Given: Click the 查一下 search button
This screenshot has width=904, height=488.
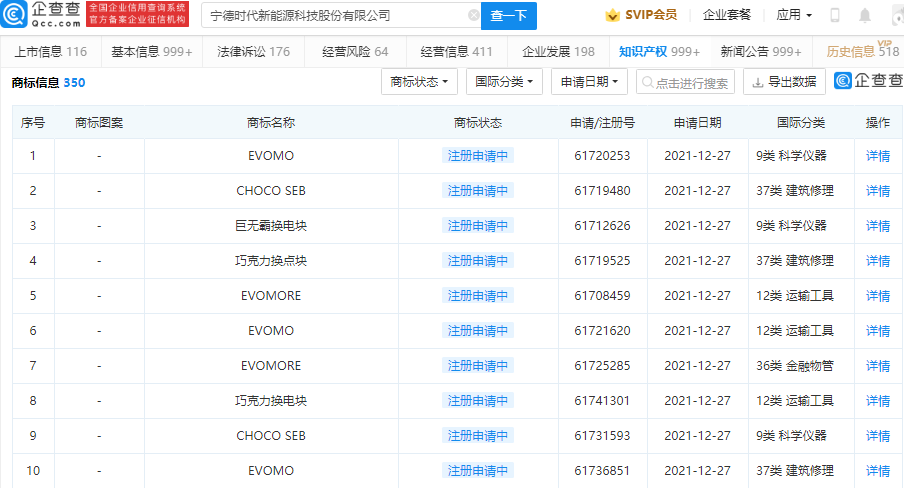Looking at the screenshot, I should (x=508, y=16).
